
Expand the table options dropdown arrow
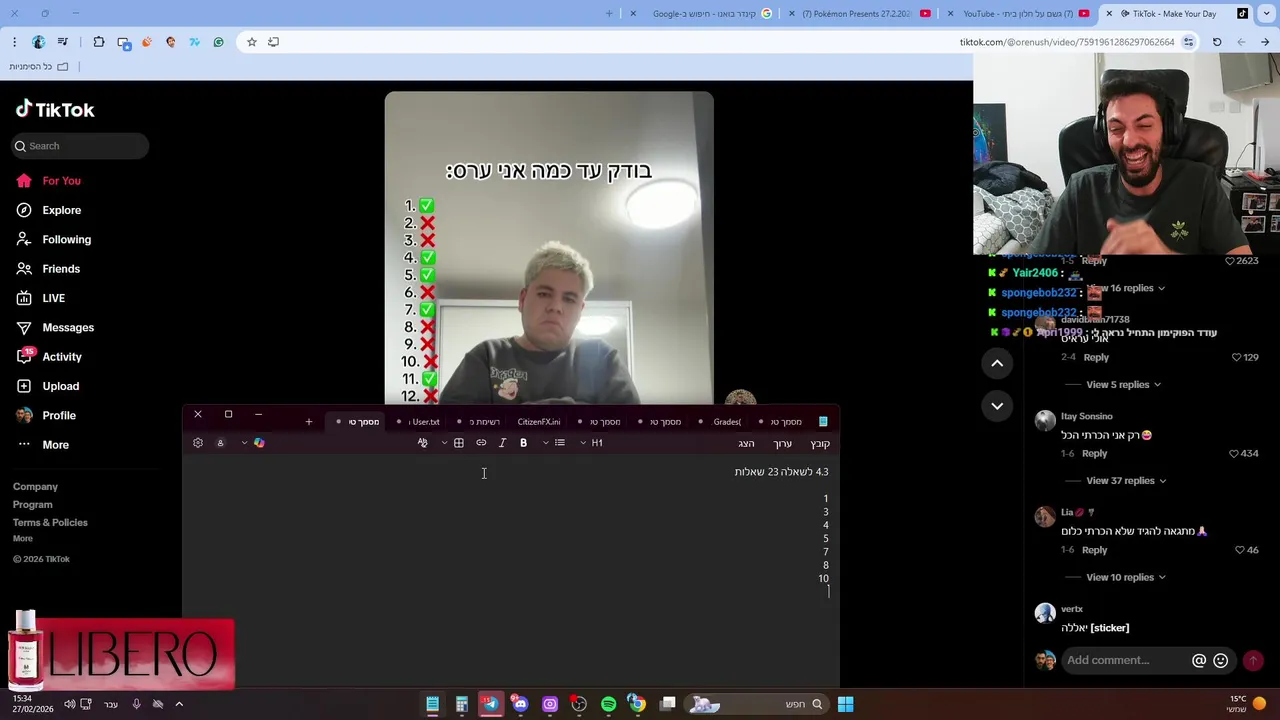point(444,443)
